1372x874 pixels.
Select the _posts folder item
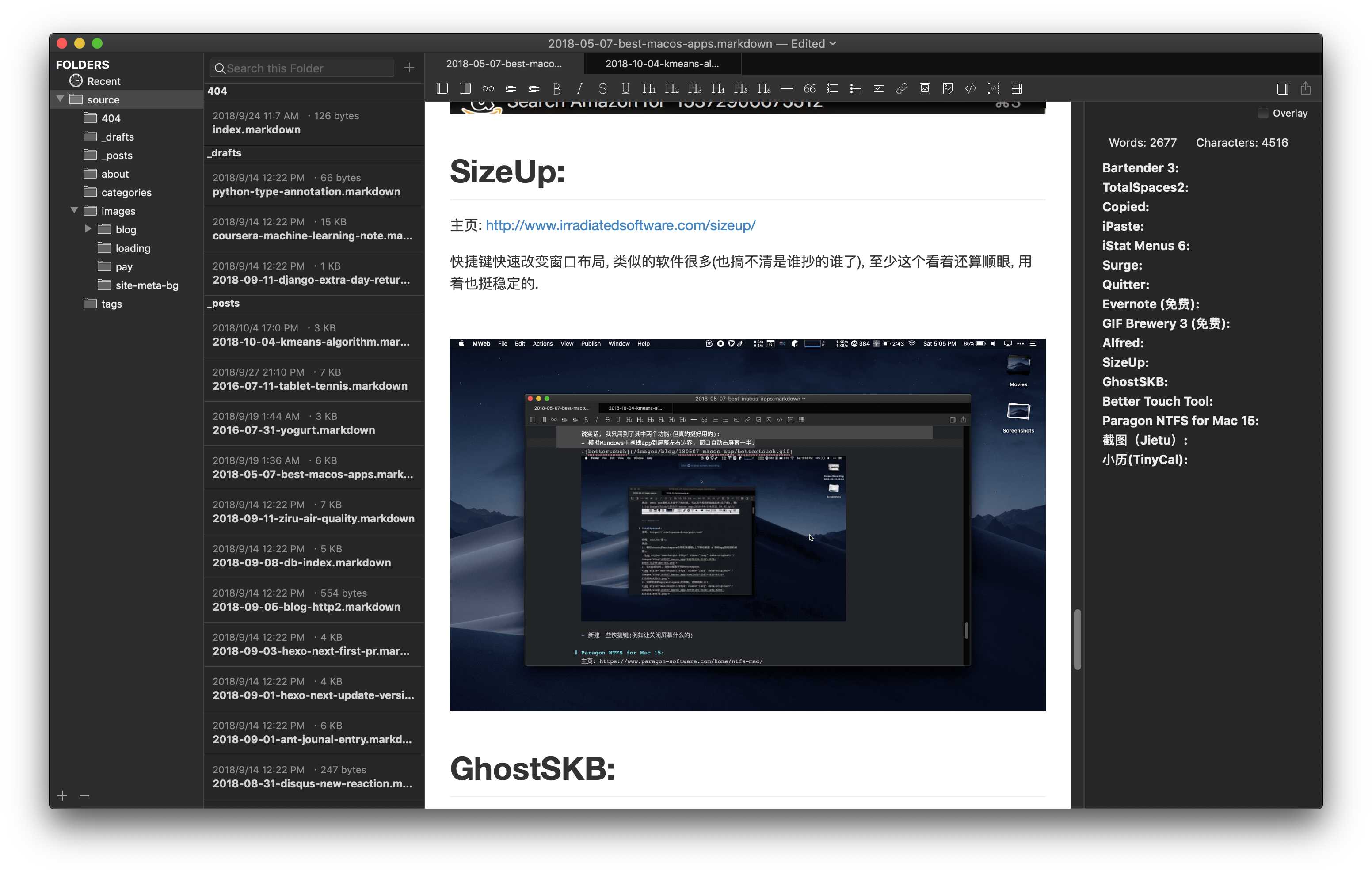pos(118,155)
